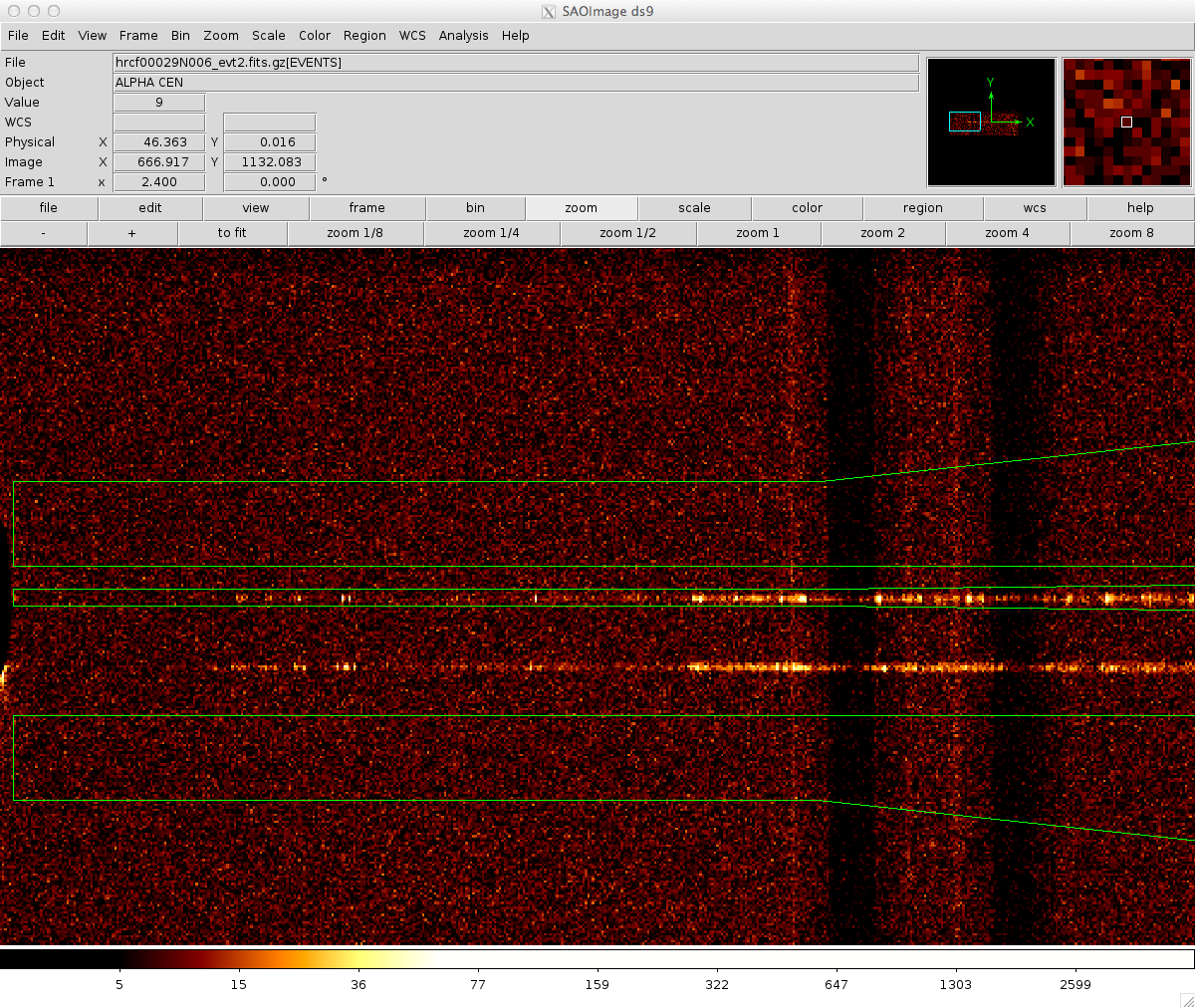Switch to the color button group
This screenshot has height=1008, width=1195.
[807, 208]
